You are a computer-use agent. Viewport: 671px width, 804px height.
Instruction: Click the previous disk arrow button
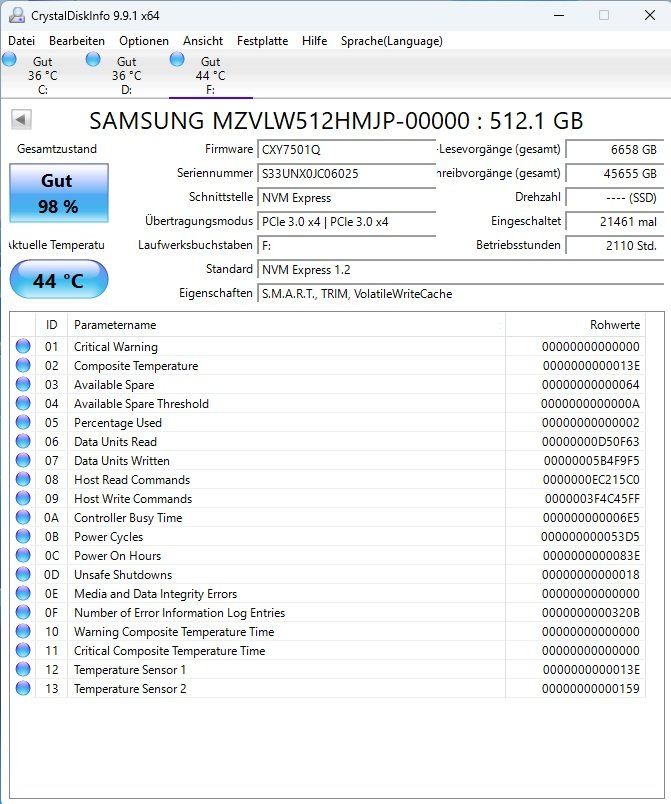point(21,120)
